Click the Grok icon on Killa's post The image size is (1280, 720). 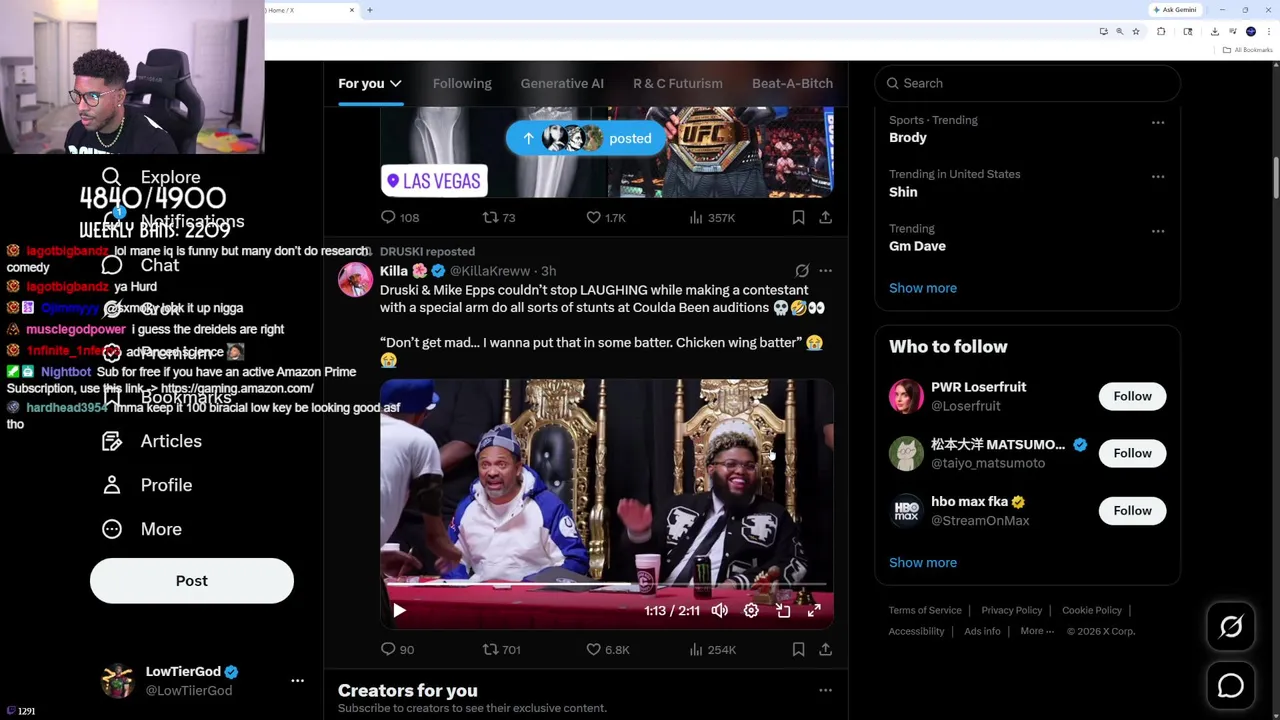pos(802,271)
